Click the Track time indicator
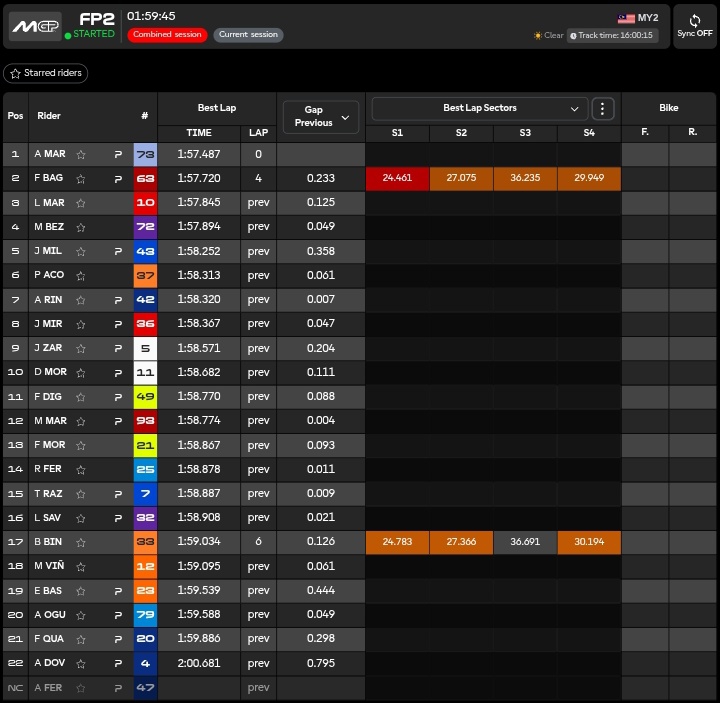720x703 pixels. coord(612,35)
